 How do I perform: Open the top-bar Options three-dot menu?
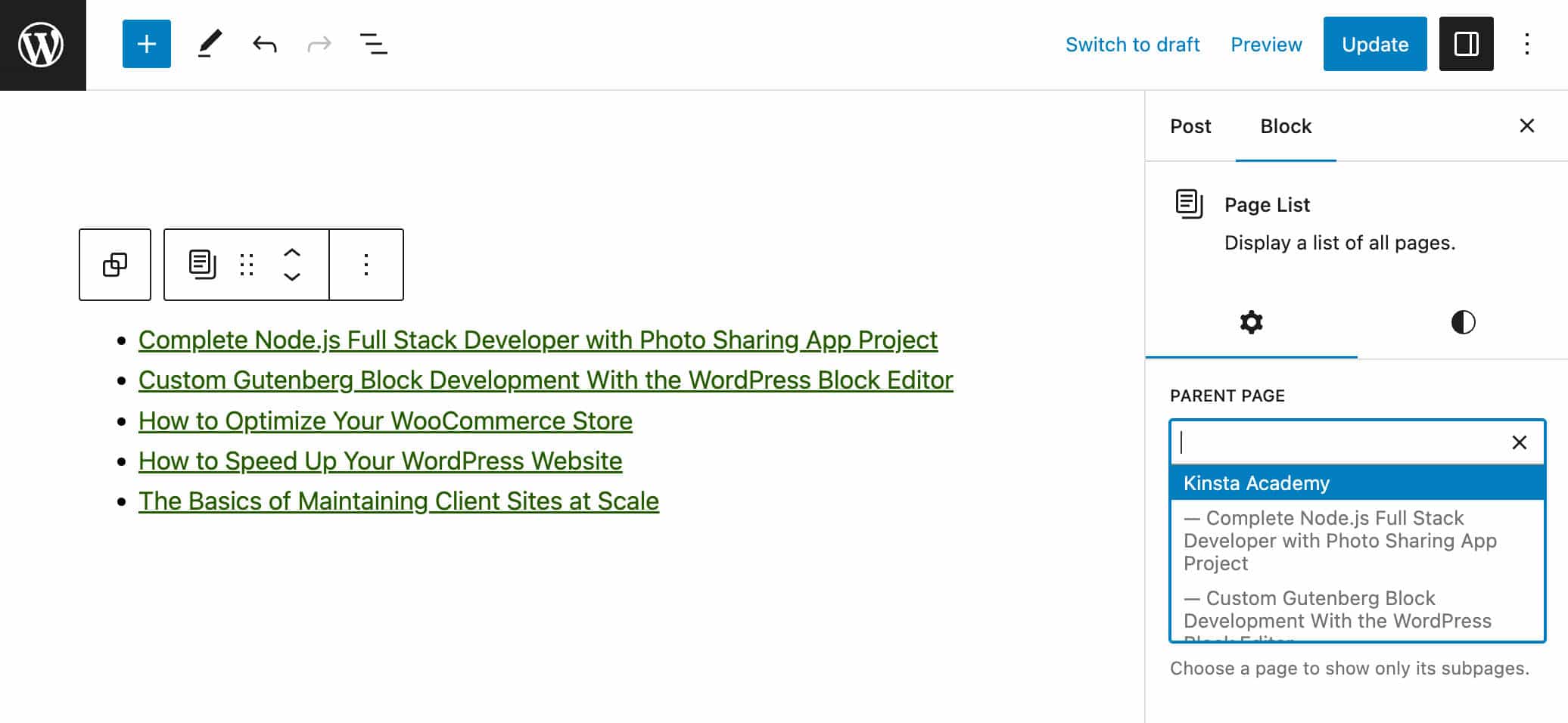pyautogui.click(x=1526, y=44)
